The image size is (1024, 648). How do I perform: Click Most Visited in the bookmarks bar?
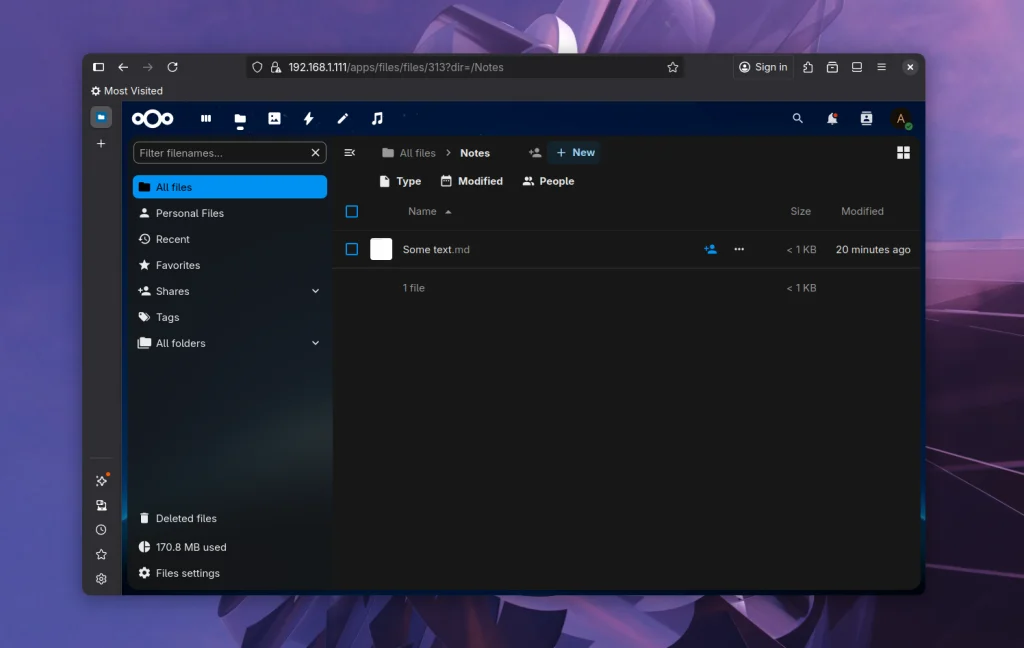[127, 90]
